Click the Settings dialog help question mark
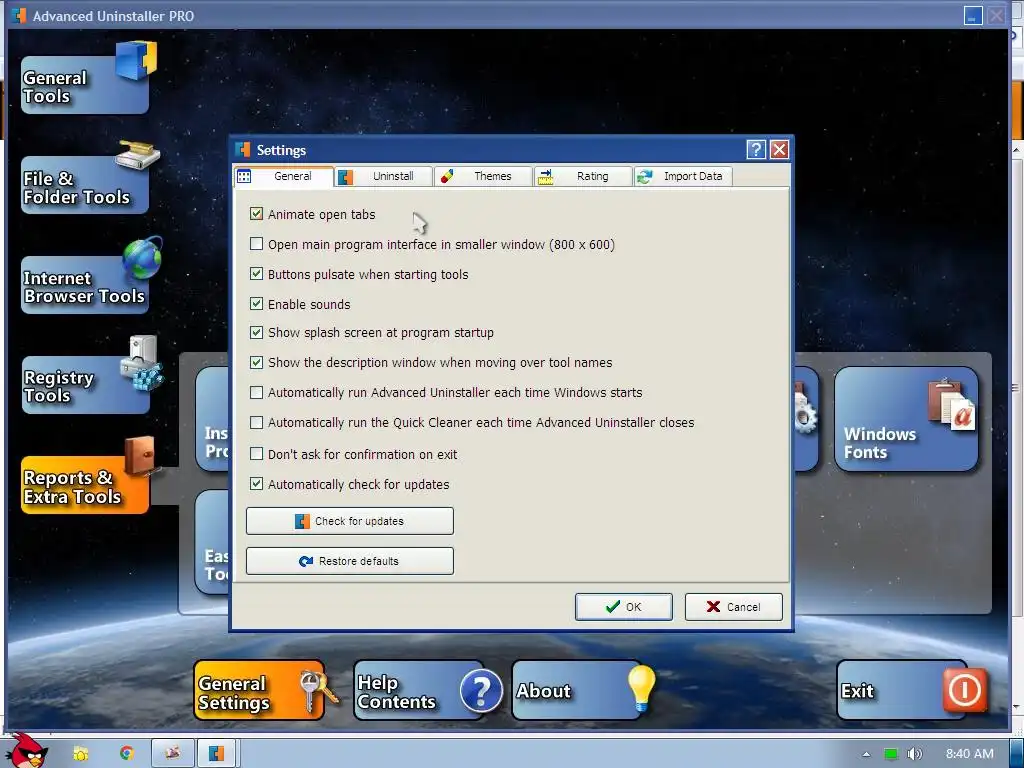This screenshot has width=1024, height=768. (756, 150)
